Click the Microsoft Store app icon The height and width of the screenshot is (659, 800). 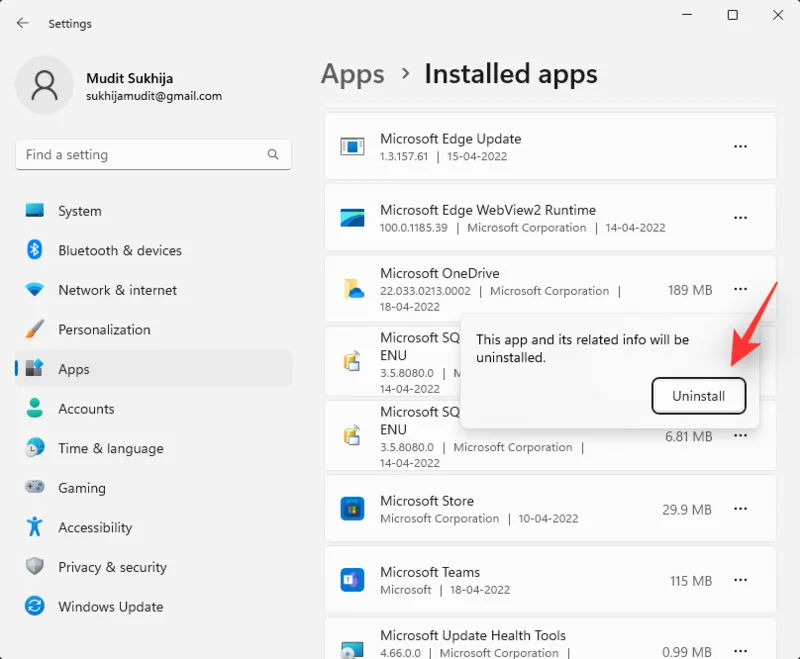click(351, 508)
